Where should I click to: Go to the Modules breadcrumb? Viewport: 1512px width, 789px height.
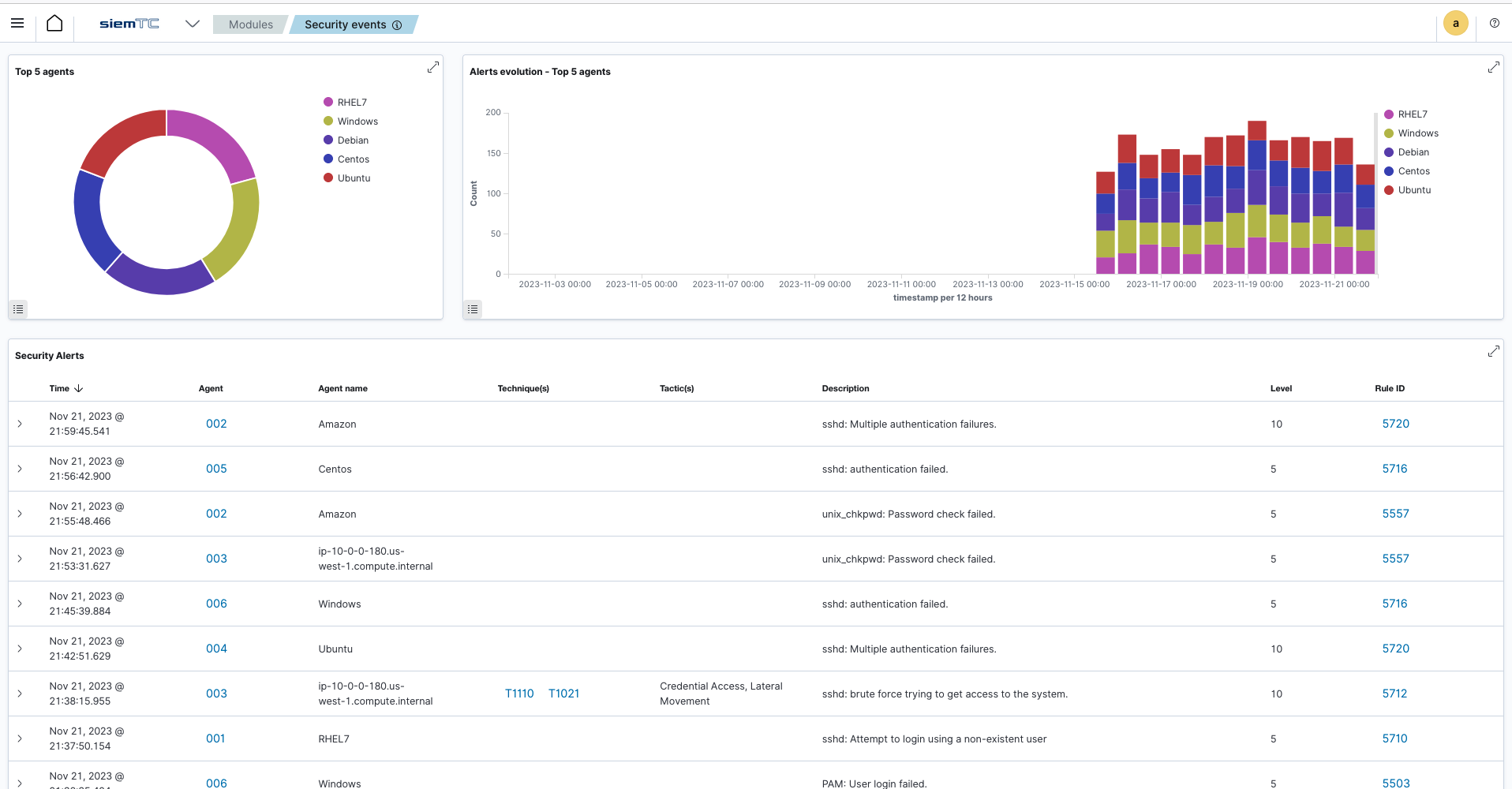(250, 24)
